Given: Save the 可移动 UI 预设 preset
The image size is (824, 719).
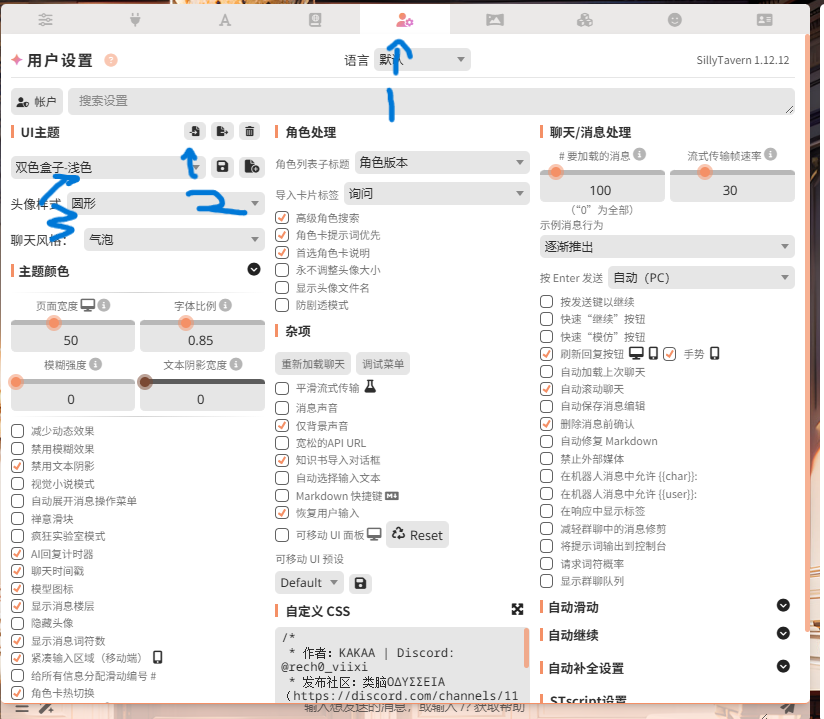Looking at the screenshot, I should 359,582.
